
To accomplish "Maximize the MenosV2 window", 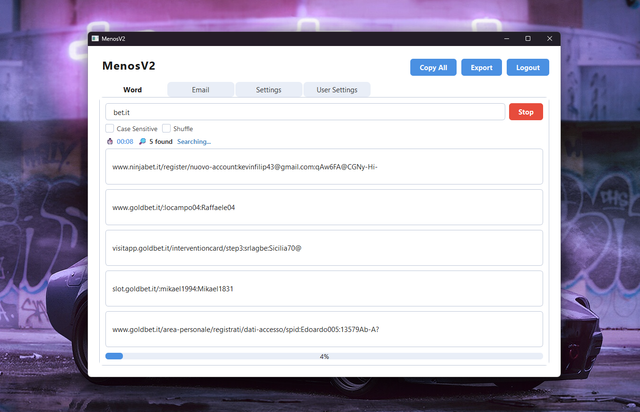I will (528, 38).
